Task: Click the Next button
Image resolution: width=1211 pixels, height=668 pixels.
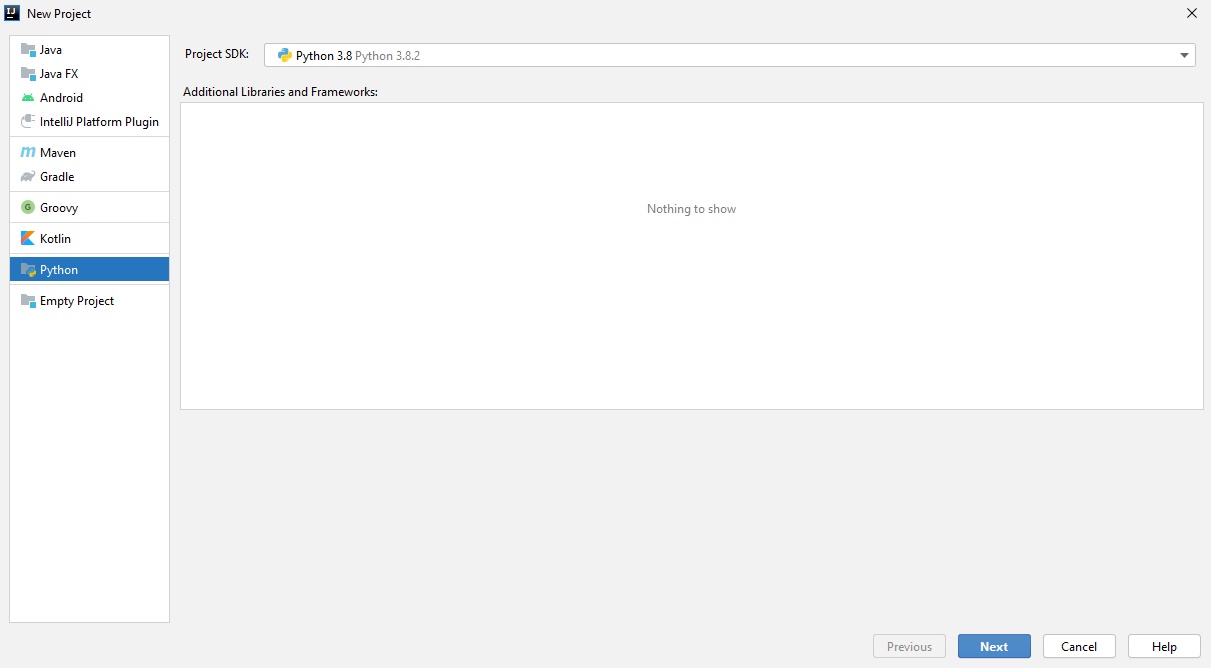Action: click(x=994, y=646)
